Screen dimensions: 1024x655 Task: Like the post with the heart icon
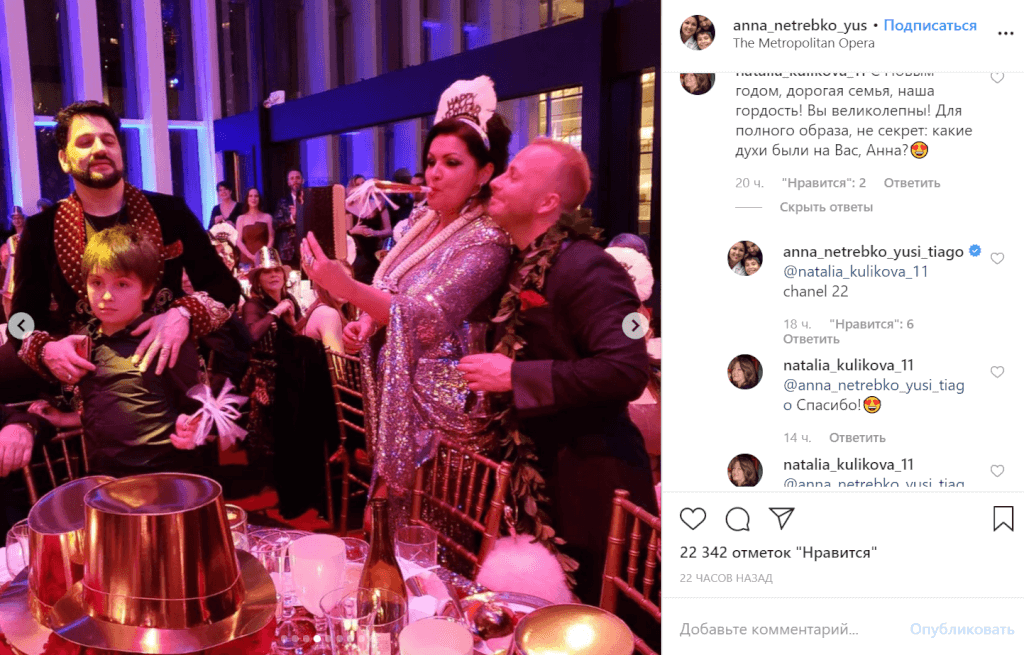tap(692, 519)
